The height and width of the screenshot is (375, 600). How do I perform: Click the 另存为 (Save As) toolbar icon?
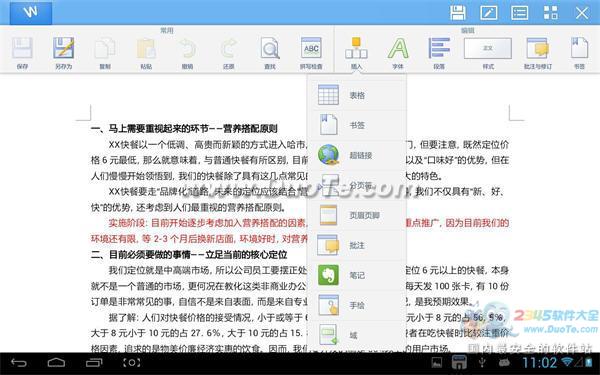tap(64, 53)
